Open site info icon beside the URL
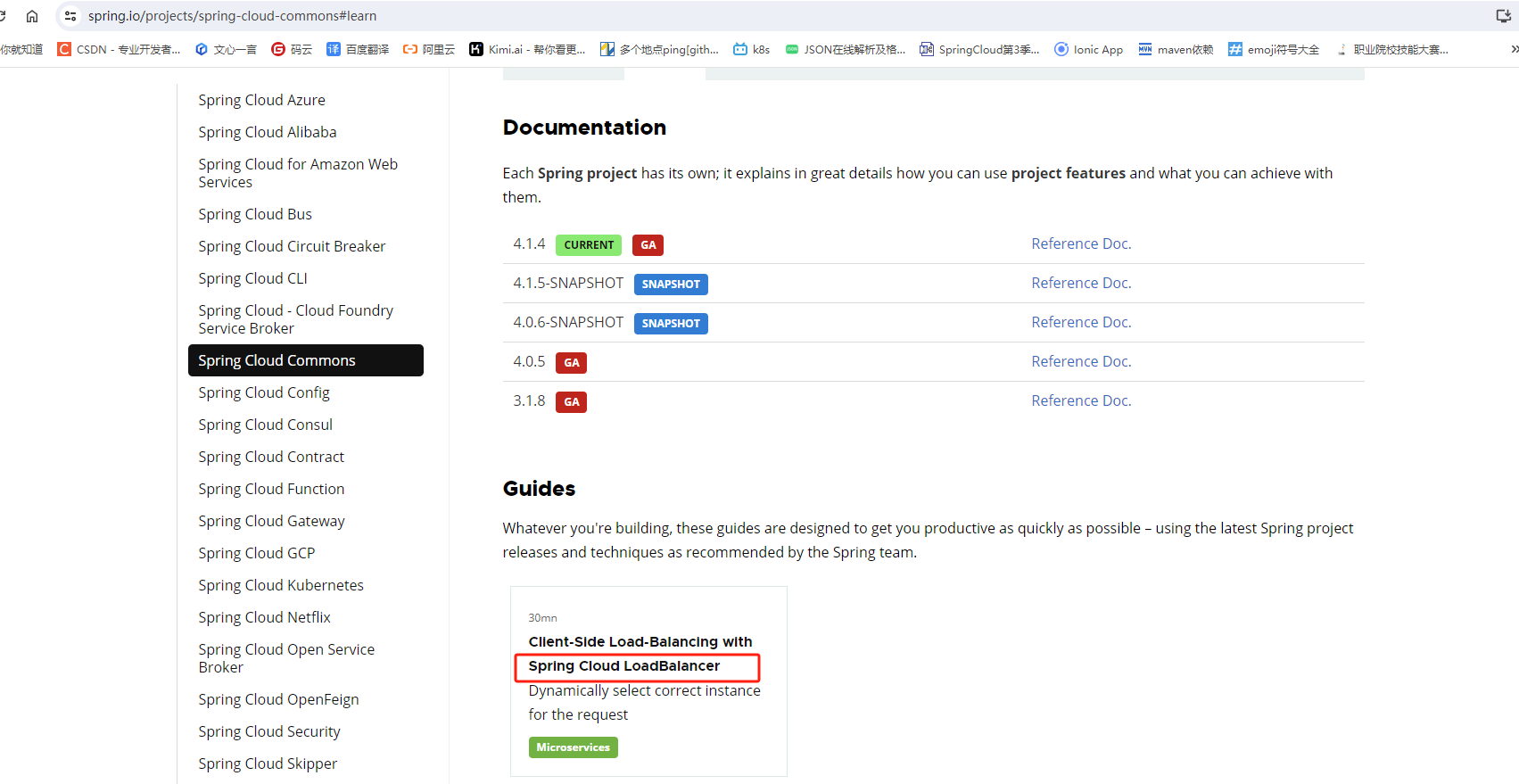This screenshot has height=784, width=1519. click(x=70, y=16)
